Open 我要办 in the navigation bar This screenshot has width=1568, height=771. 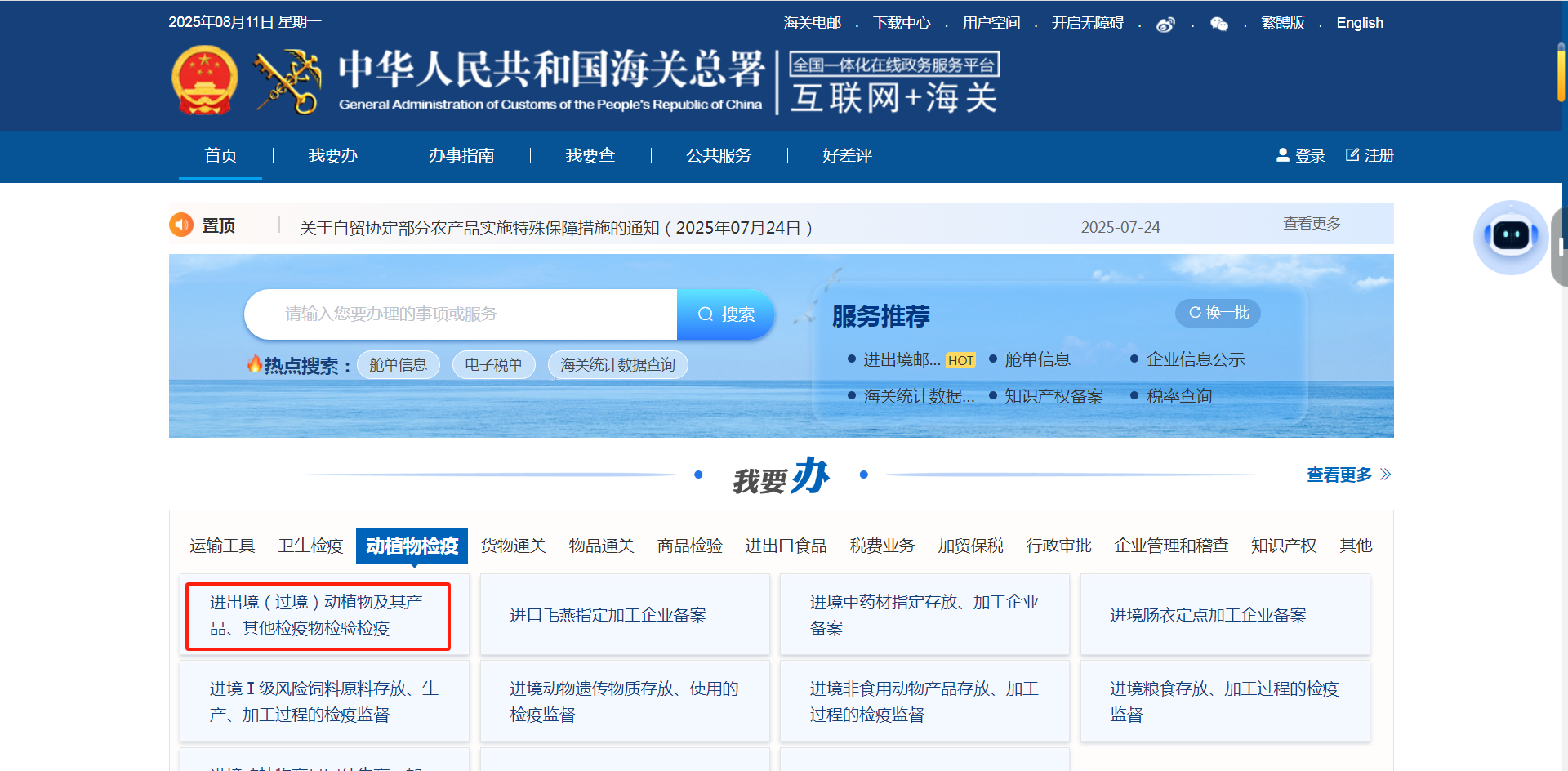click(332, 155)
